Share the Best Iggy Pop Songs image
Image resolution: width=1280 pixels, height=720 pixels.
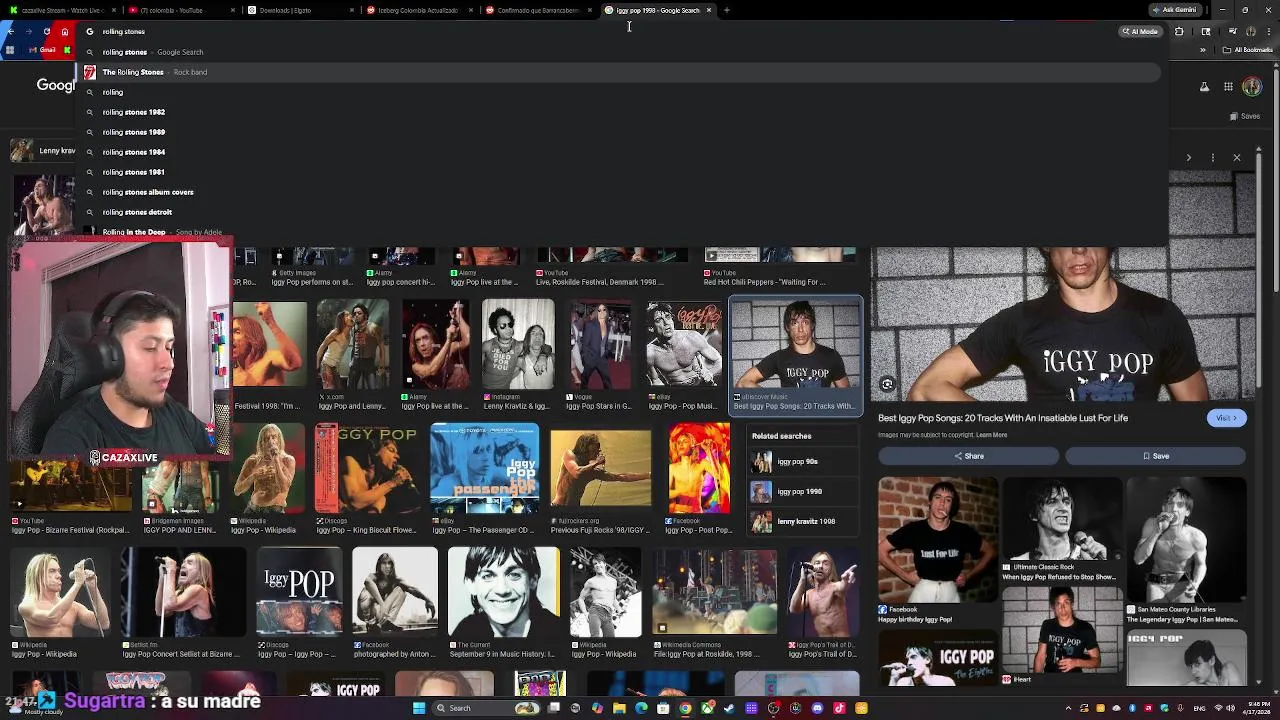coord(968,456)
